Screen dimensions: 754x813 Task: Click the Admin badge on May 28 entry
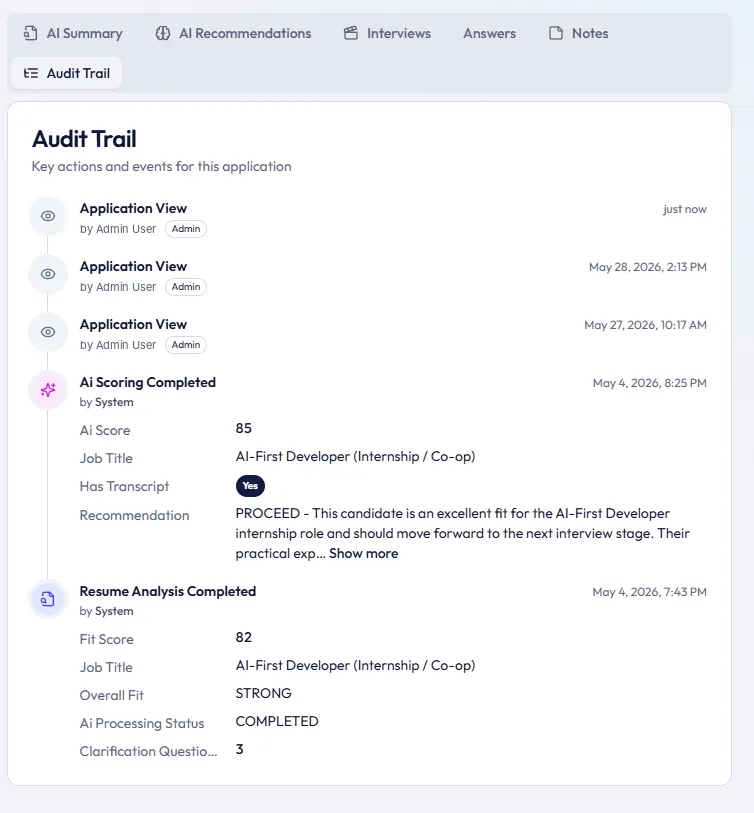186,287
